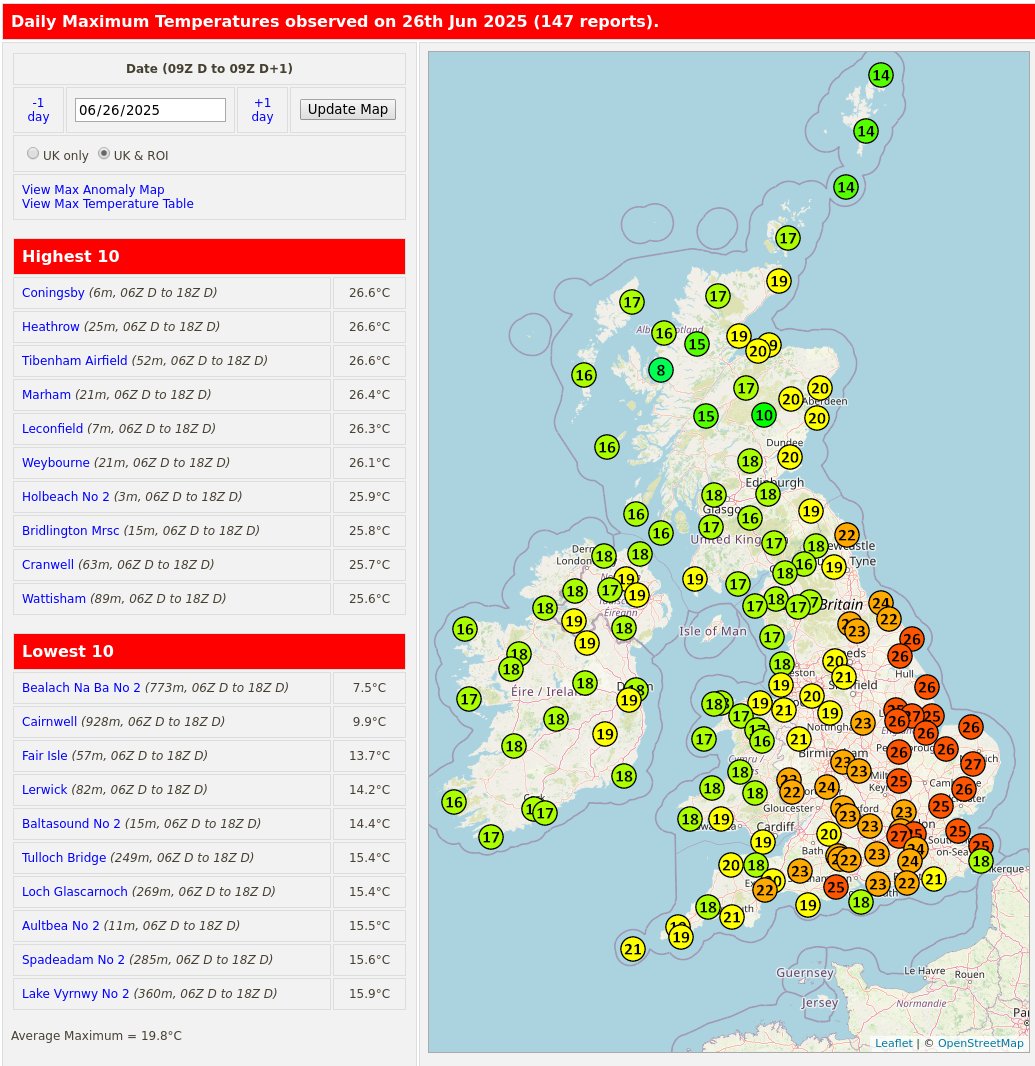Click the 18 marker on Edinburgh
This screenshot has height=1066, width=1035.
(768, 494)
